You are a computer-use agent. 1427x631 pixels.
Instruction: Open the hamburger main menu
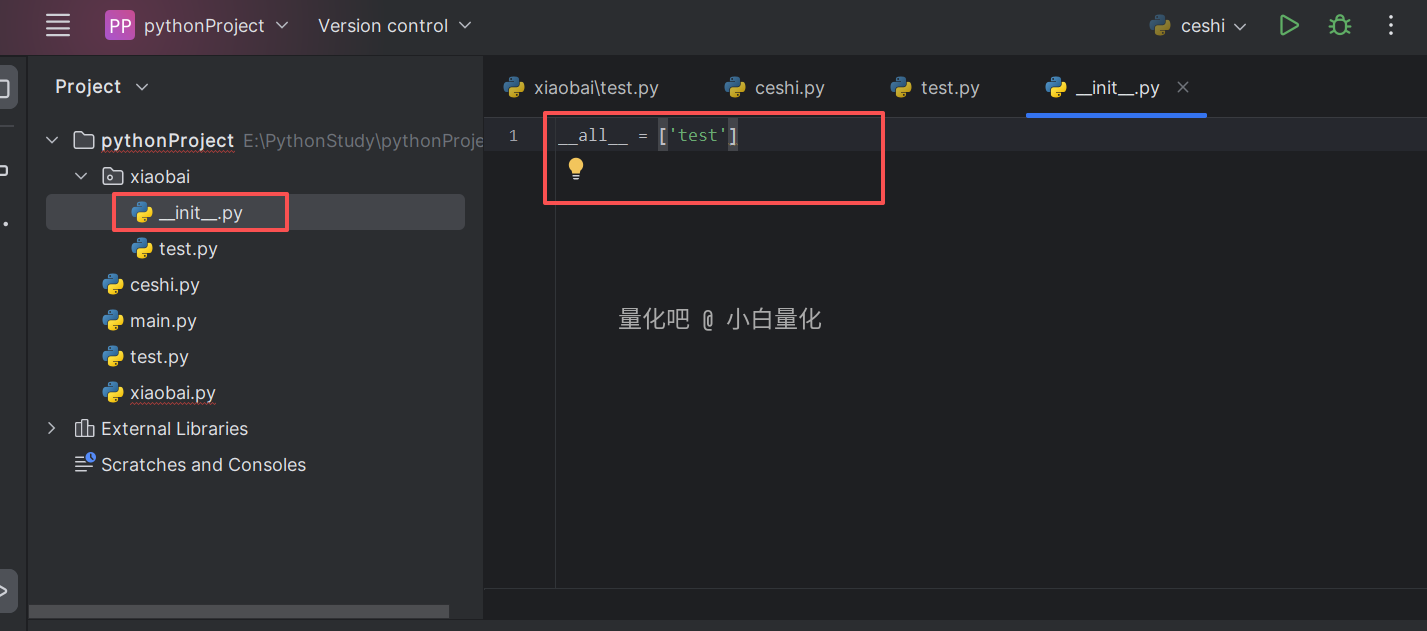[58, 26]
